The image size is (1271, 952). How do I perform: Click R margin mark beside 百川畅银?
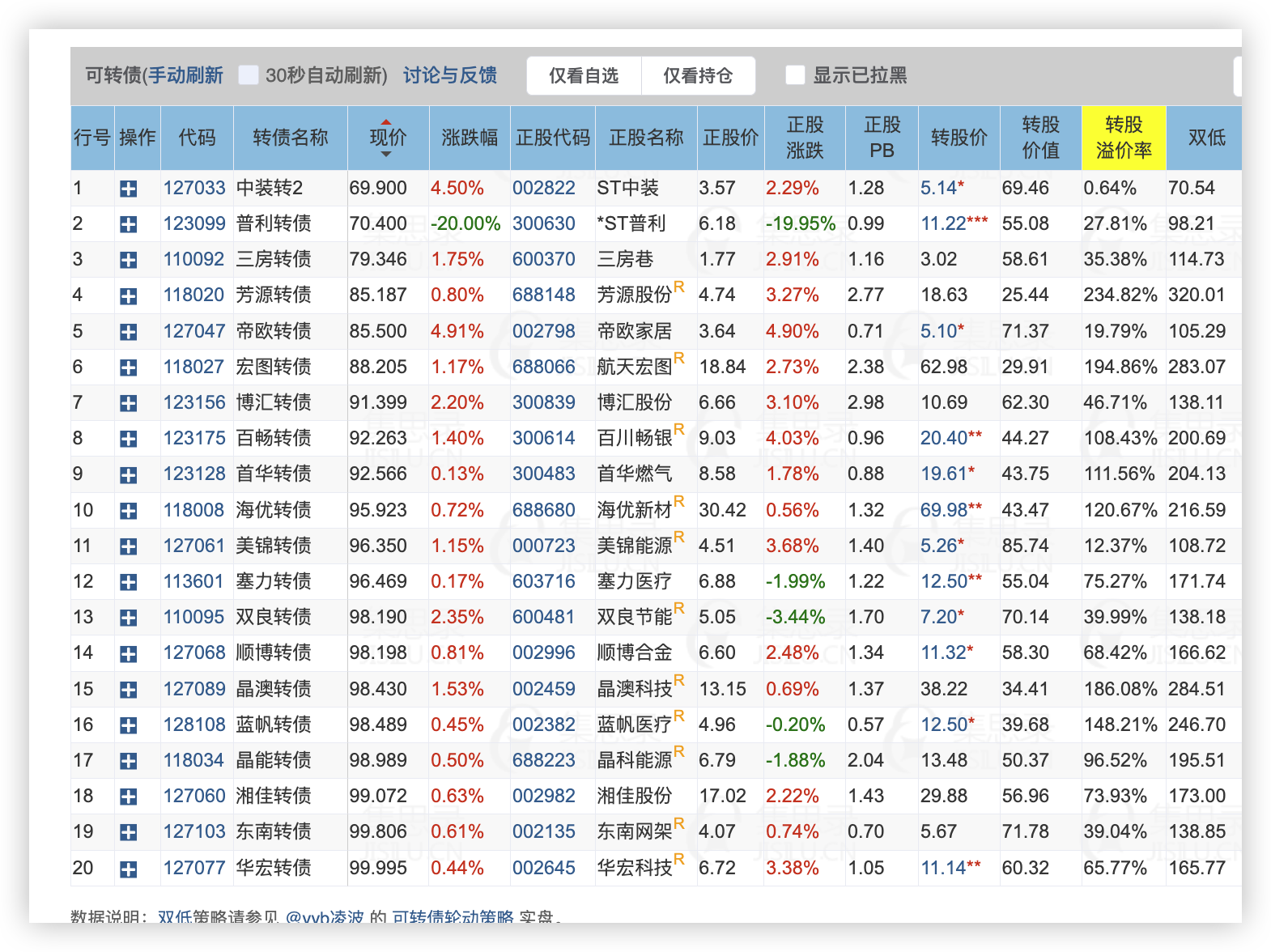[679, 429]
